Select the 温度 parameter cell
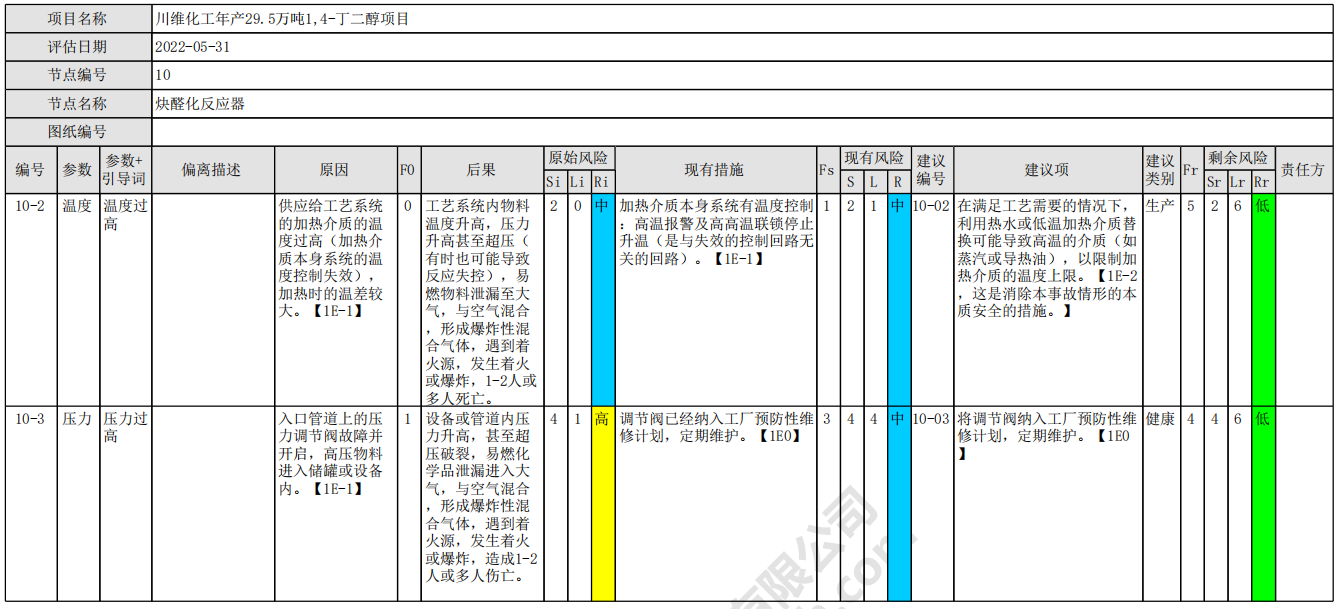Screen dimensions: 1340x609 (78, 299)
